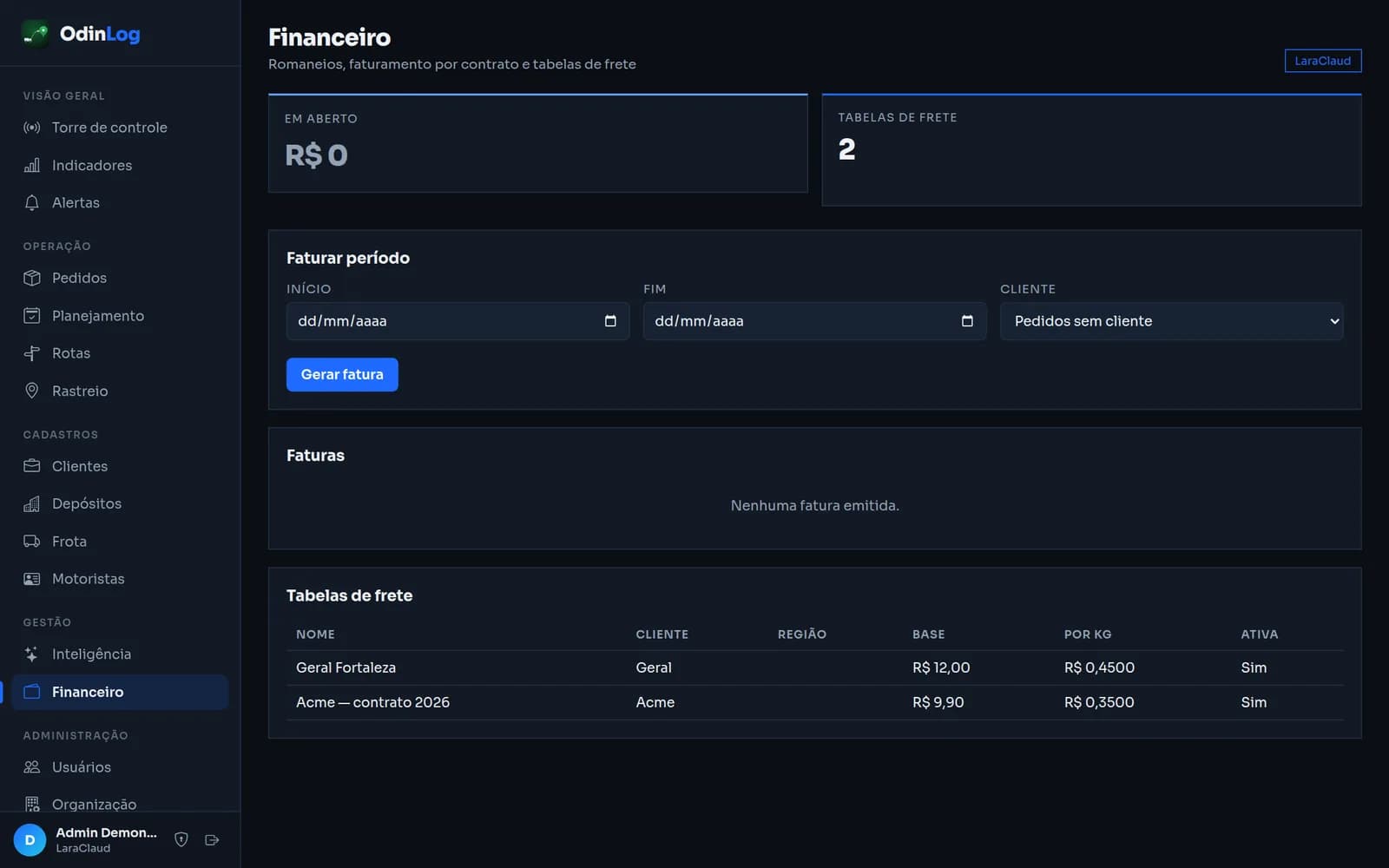Click the Torre de controle radar icon

32,128
